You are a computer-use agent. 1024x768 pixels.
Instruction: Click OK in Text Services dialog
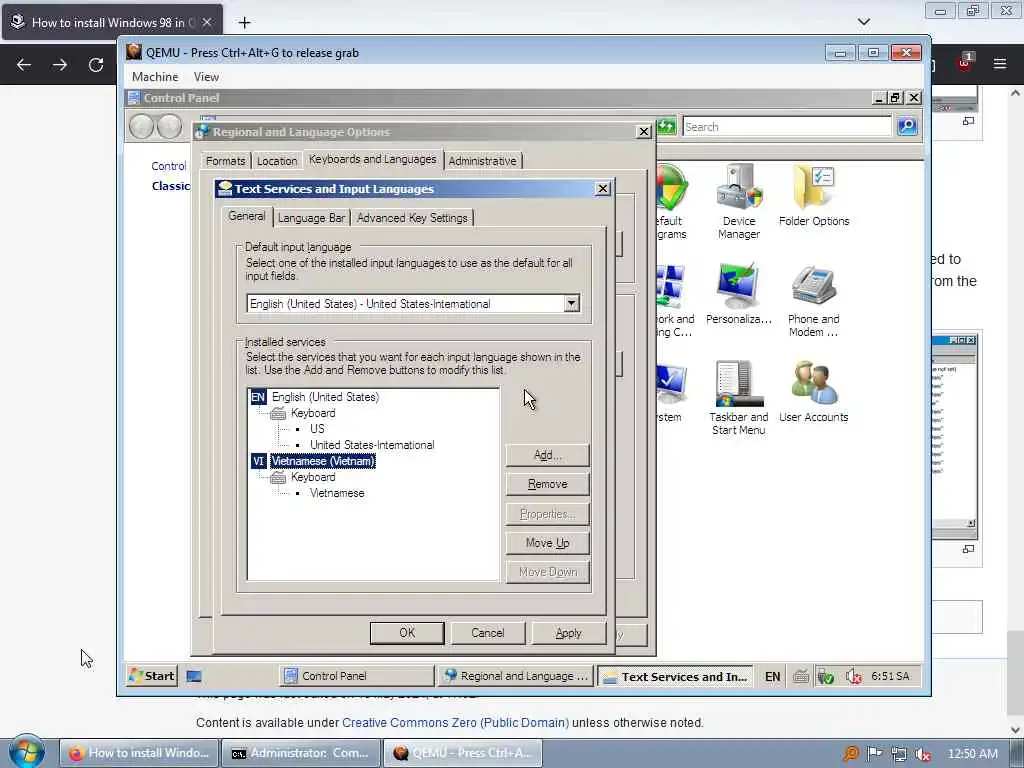coord(407,632)
